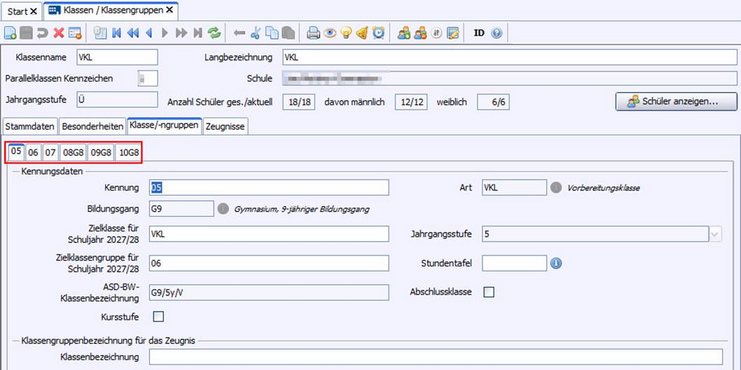Viewport: 741px width, 370px height.
Task: Click the printer icon
Action: (313, 33)
